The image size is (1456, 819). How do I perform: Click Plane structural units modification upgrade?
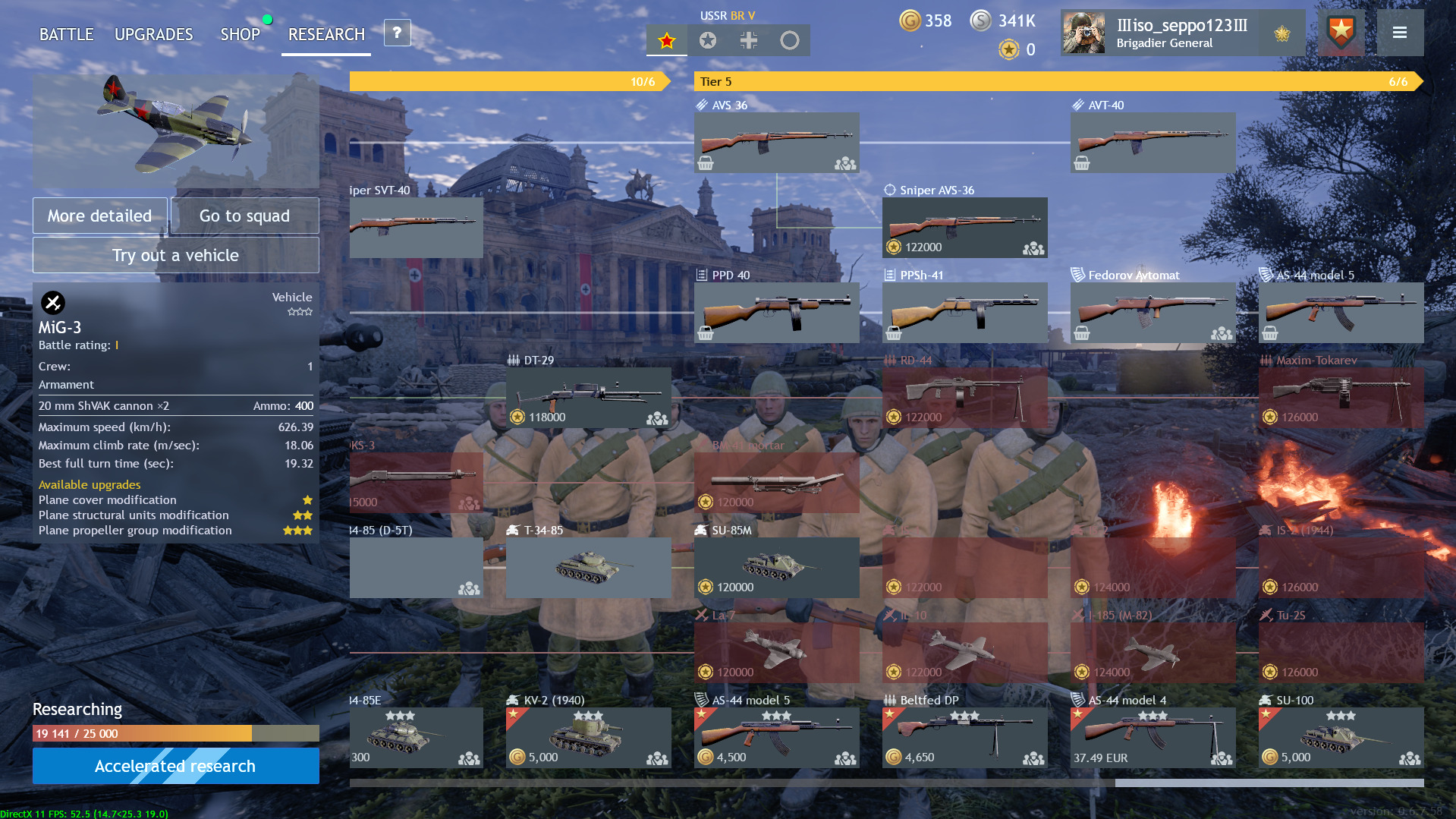click(175, 515)
